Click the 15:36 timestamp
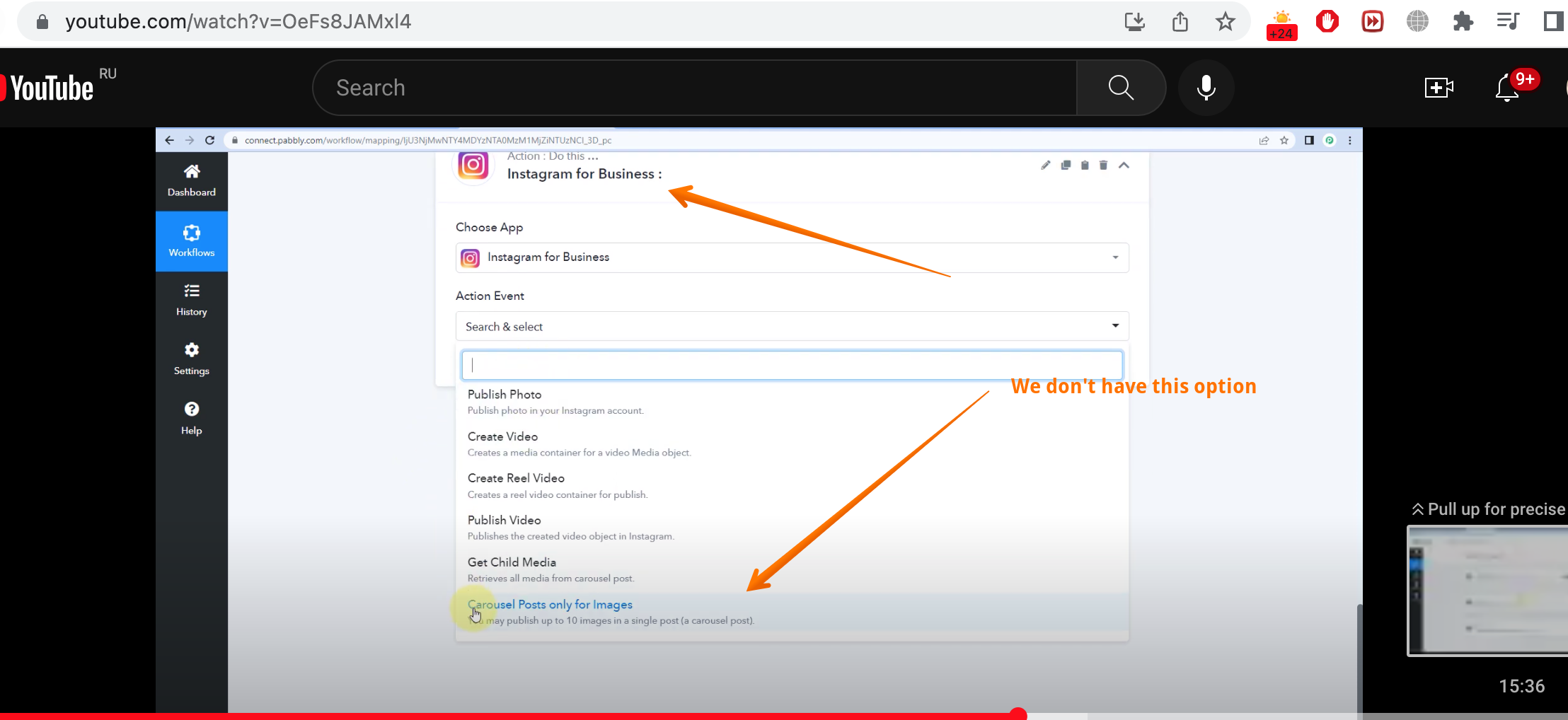1568x720 pixels. [1521, 686]
